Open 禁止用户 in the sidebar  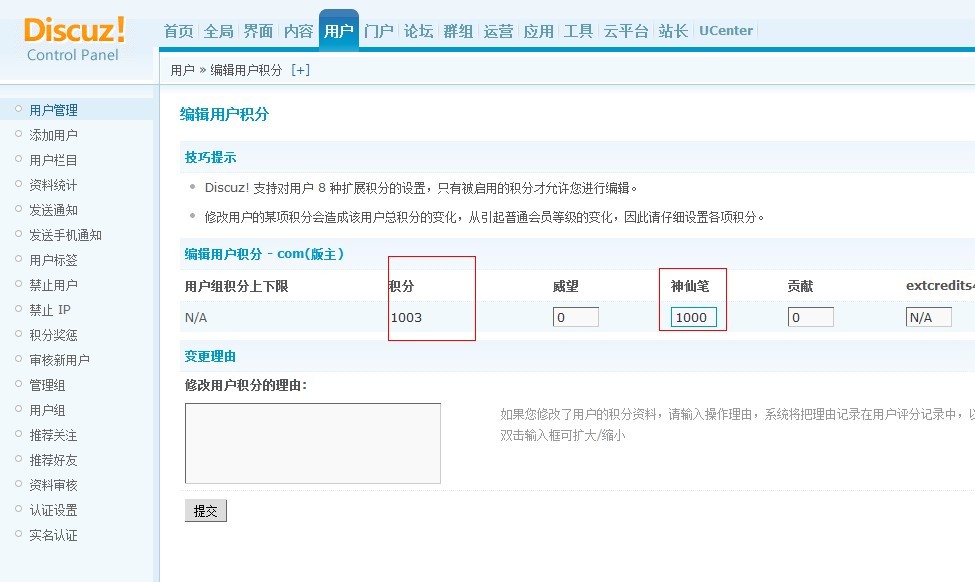tap(53, 285)
